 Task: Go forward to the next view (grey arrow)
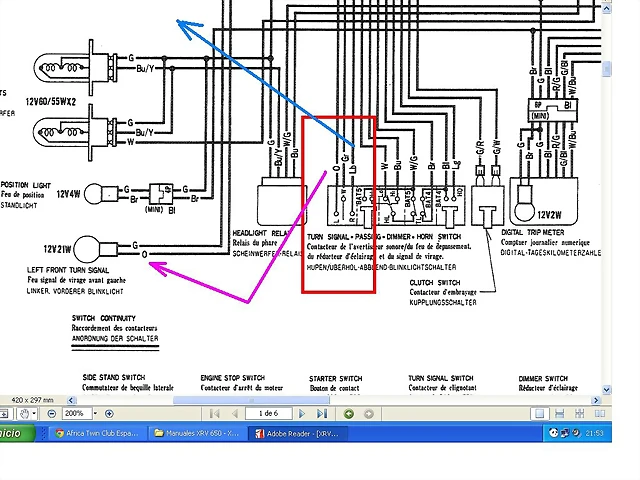[369, 414]
